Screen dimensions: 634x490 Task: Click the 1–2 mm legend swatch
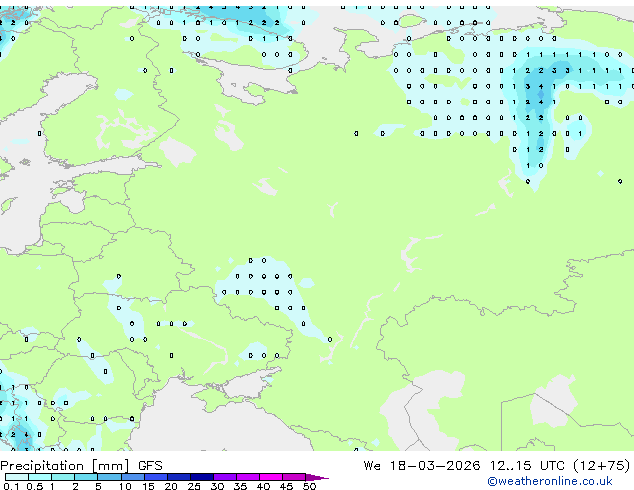pos(63,477)
